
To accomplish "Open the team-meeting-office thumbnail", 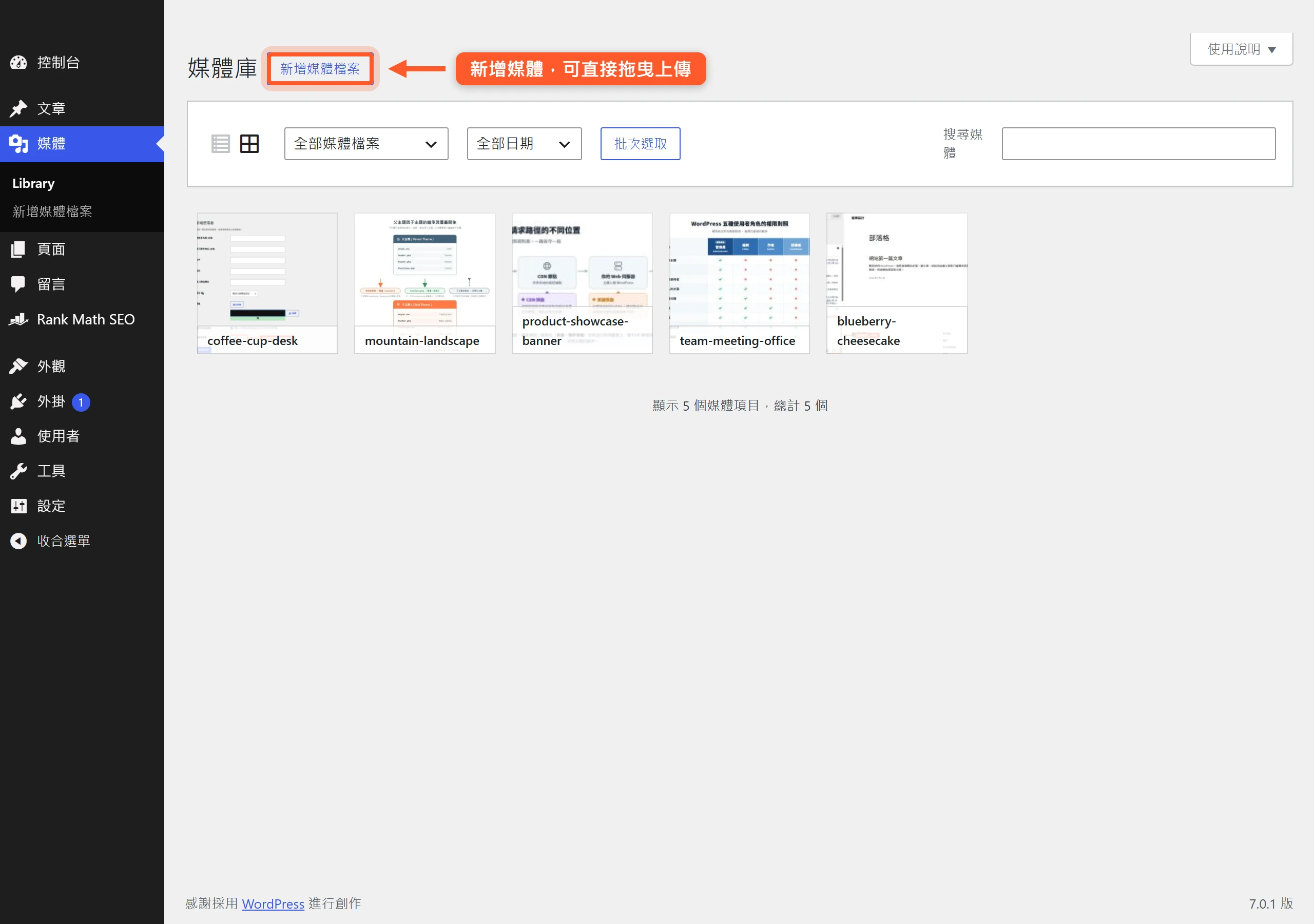I will pos(740,283).
